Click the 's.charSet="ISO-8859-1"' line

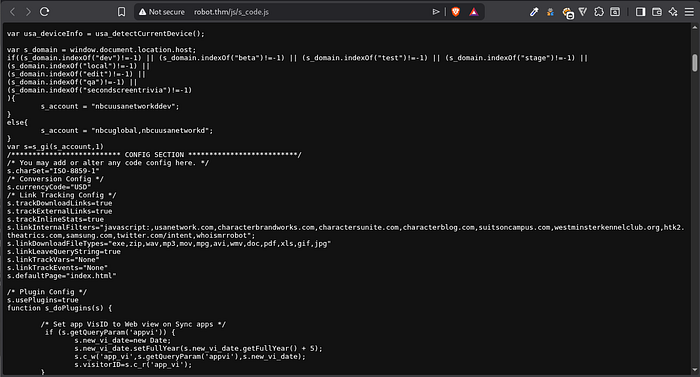point(53,171)
